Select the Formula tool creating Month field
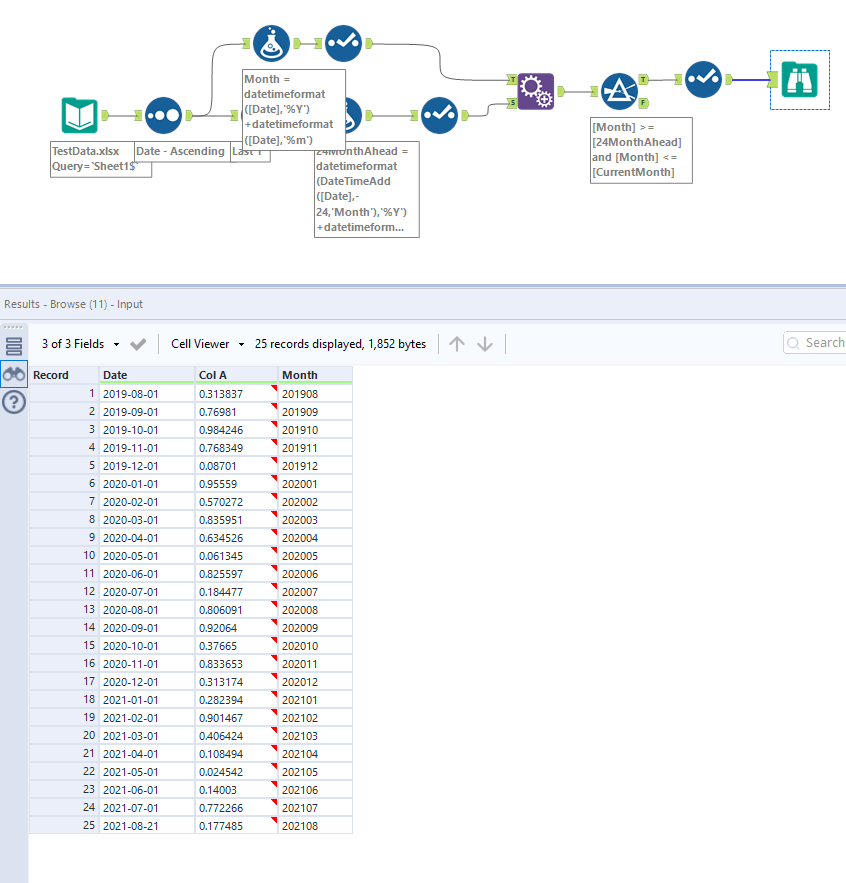Viewport: 846px width, 883px height. [271, 43]
